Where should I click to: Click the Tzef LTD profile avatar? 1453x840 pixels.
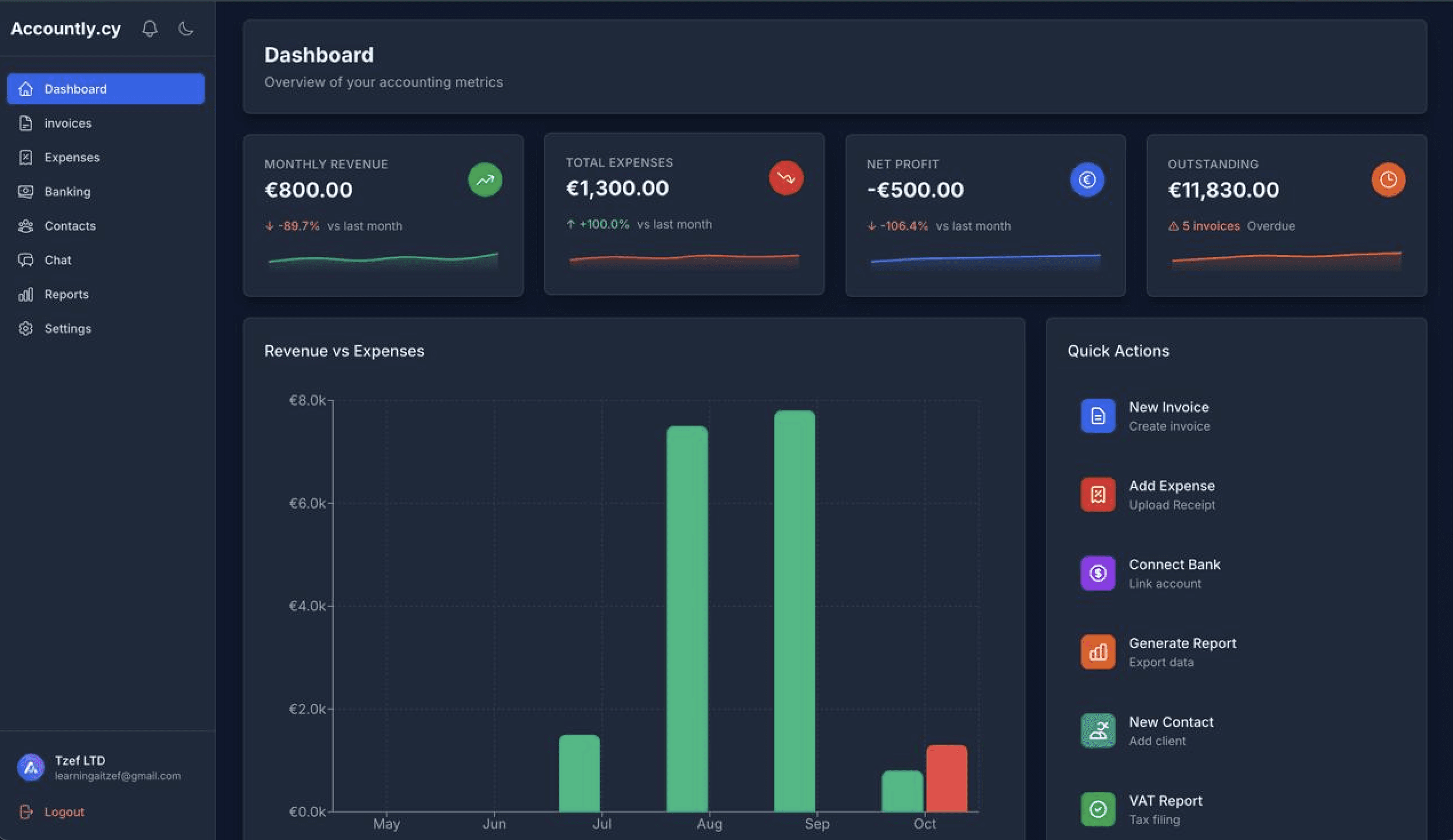pos(30,767)
